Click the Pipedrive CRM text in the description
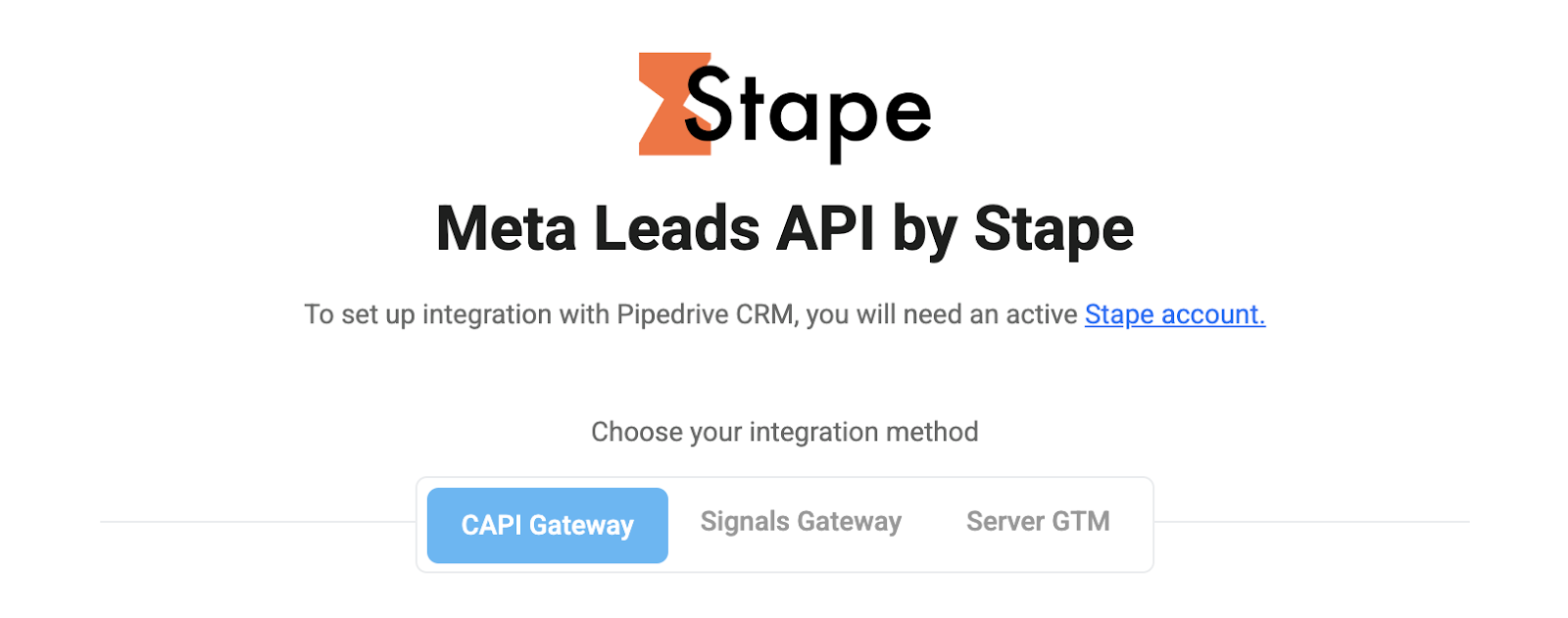The height and width of the screenshot is (618, 1568). [705, 314]
